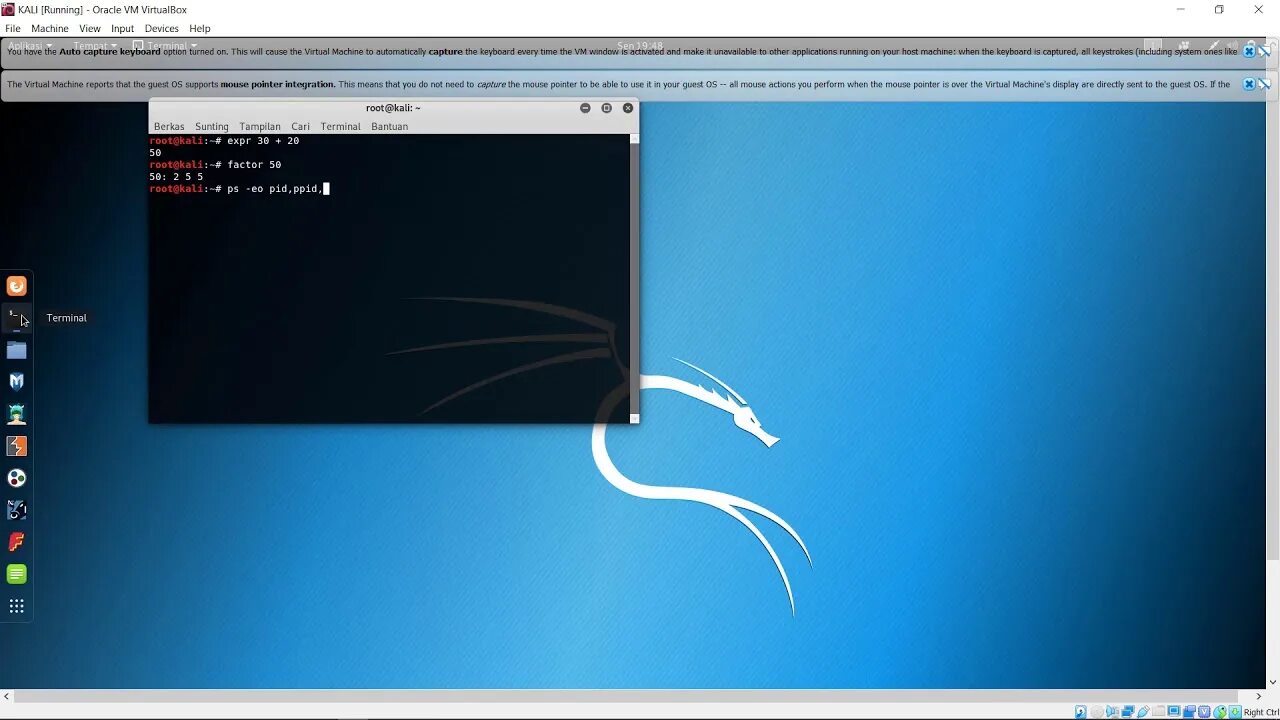This screenshot has width=1280, height=720.
Task: Launch Metasploit from the dock
Action: [x=17, y=382]
